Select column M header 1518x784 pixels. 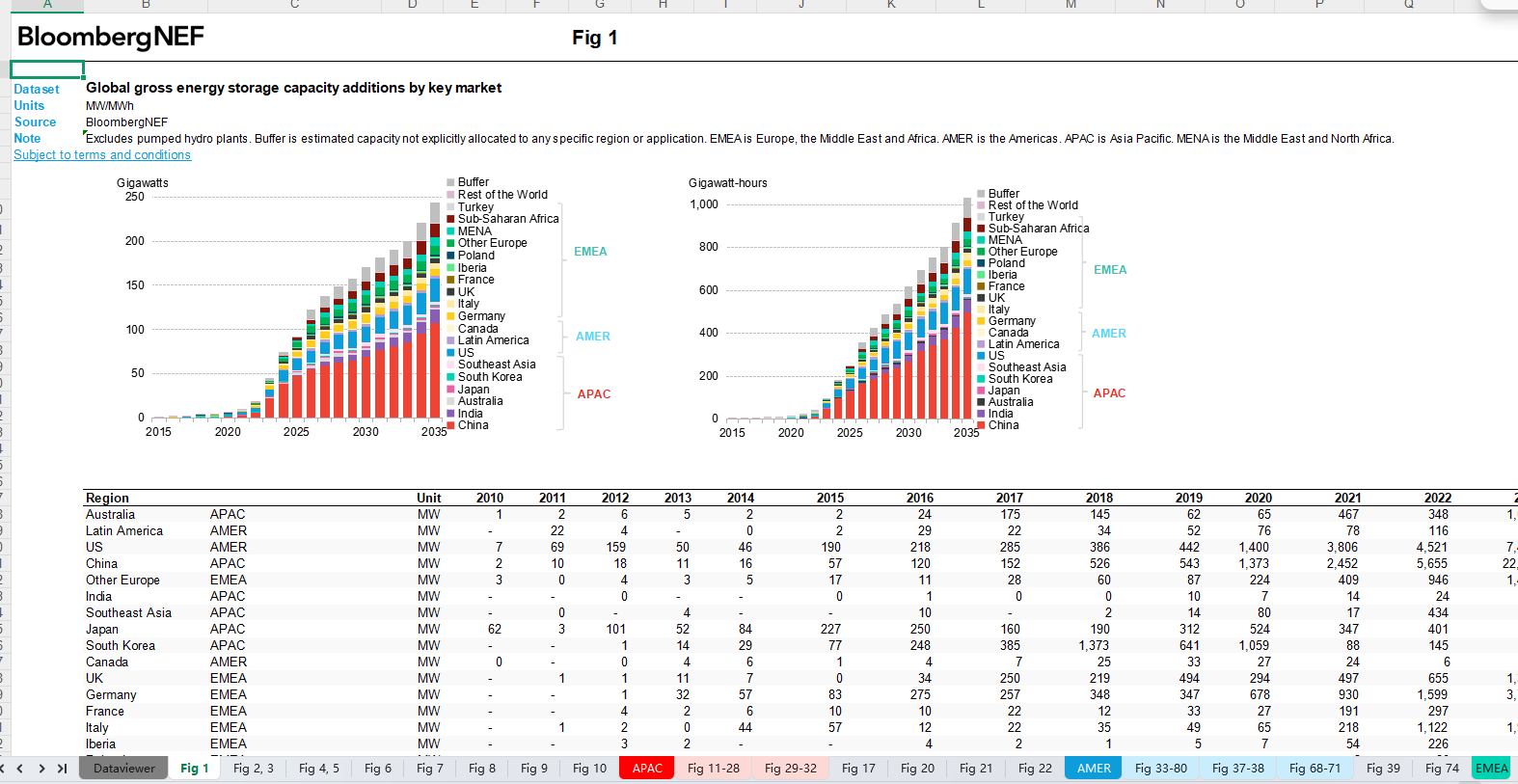point(1071,5)
